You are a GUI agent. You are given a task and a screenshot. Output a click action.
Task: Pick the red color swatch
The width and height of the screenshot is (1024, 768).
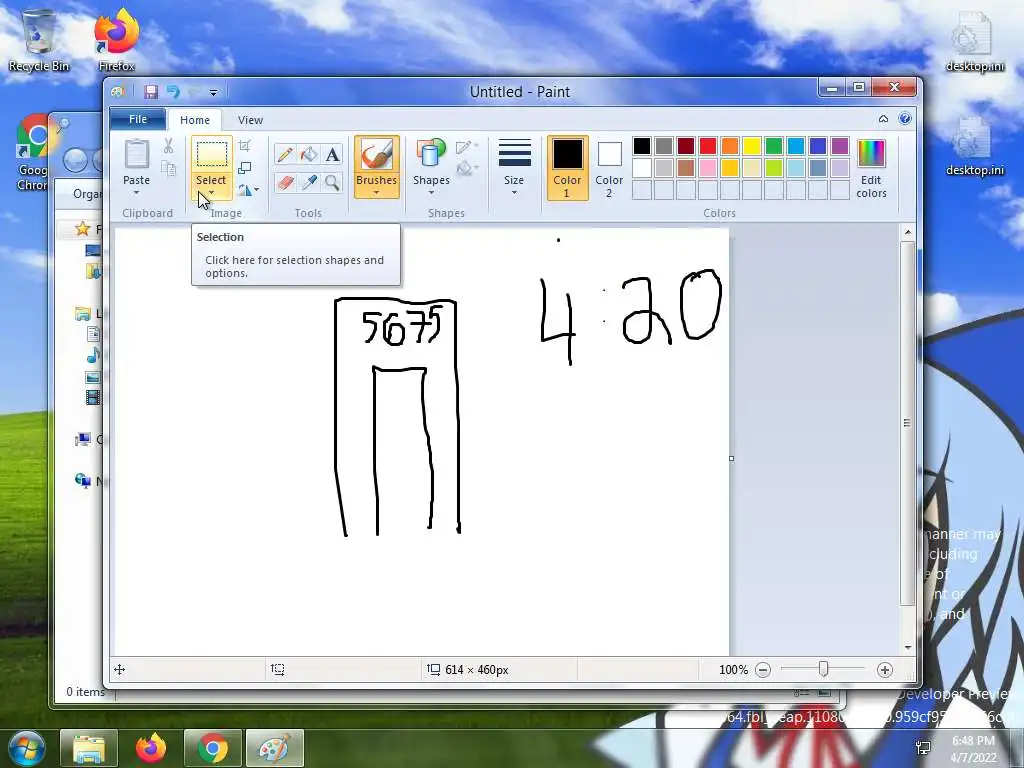click(708, 146)
